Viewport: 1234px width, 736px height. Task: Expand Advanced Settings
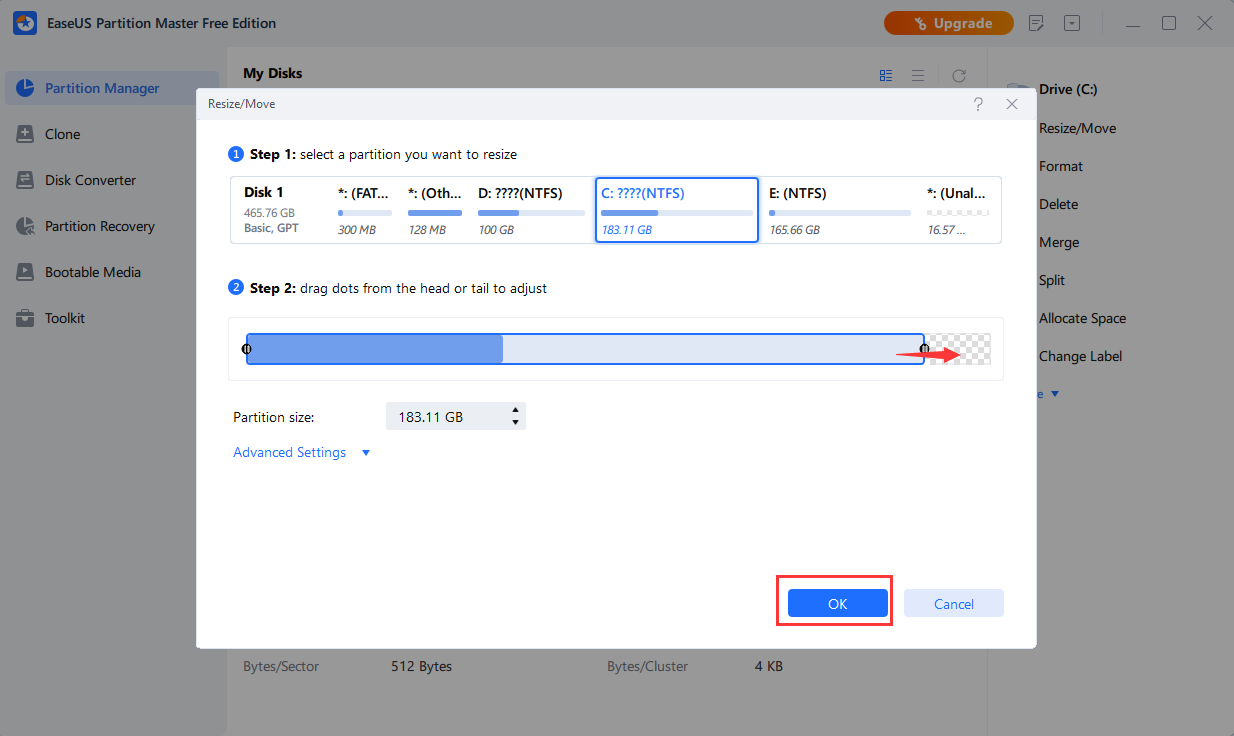(365, 453)
